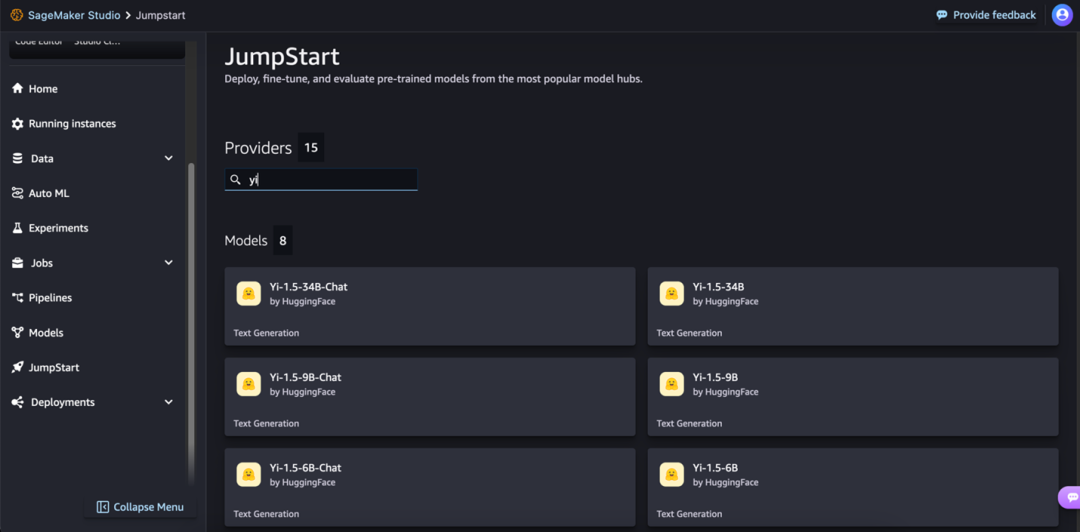Click the Providers heading
This screenshot has height=532, width=1080.
[258, 147]
